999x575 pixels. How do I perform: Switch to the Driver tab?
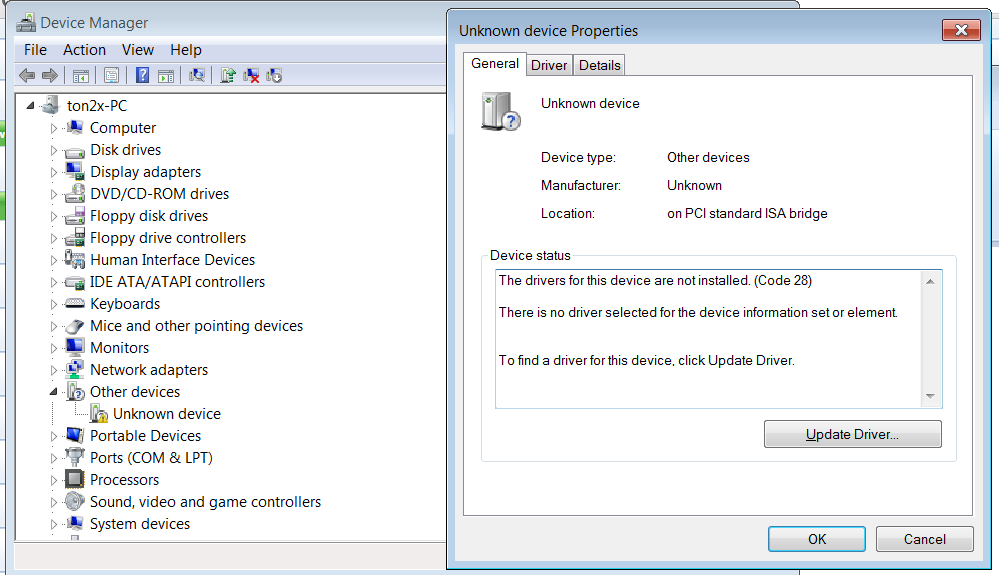pyautogui.click(x=549, y=66)
